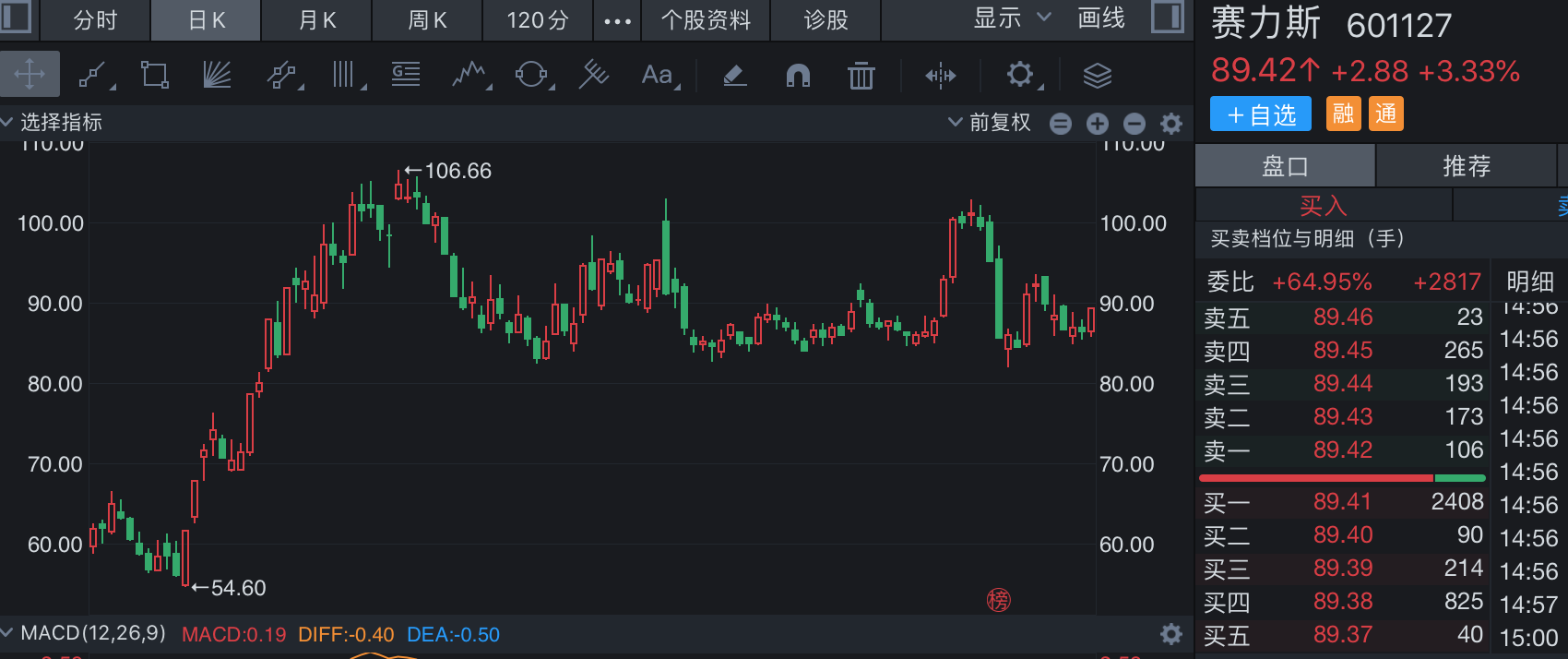1568x659 pixels.
Task: Select the rectangle drawing tool
Action: click(x=154, y=75)
